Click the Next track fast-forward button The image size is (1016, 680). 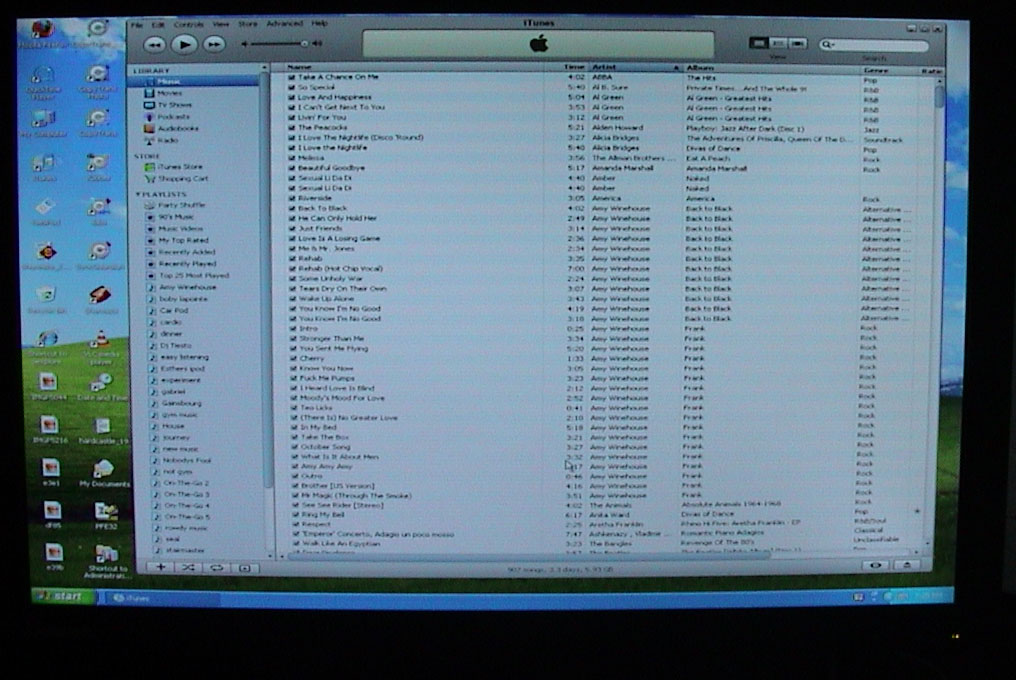[x=214, y=44]
